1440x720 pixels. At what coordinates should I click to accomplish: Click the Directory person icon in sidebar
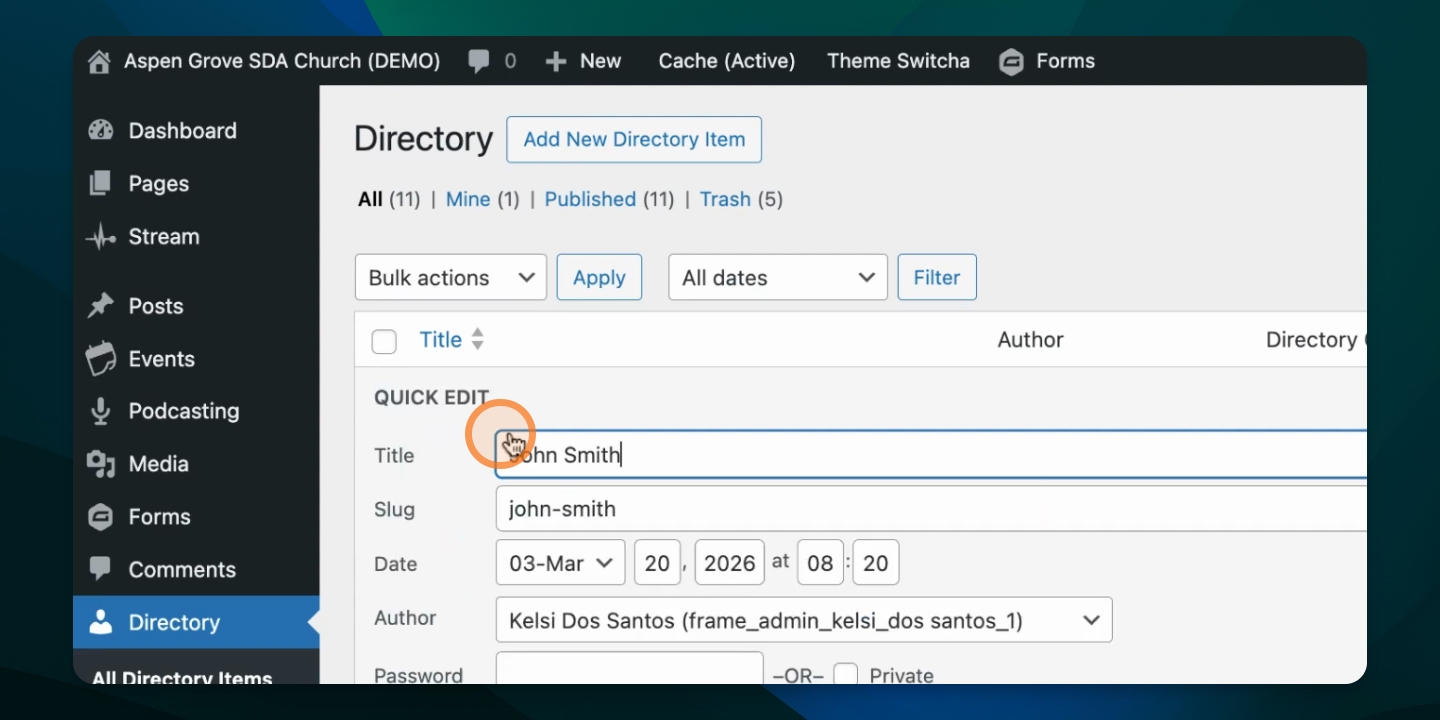click(101, 622)
